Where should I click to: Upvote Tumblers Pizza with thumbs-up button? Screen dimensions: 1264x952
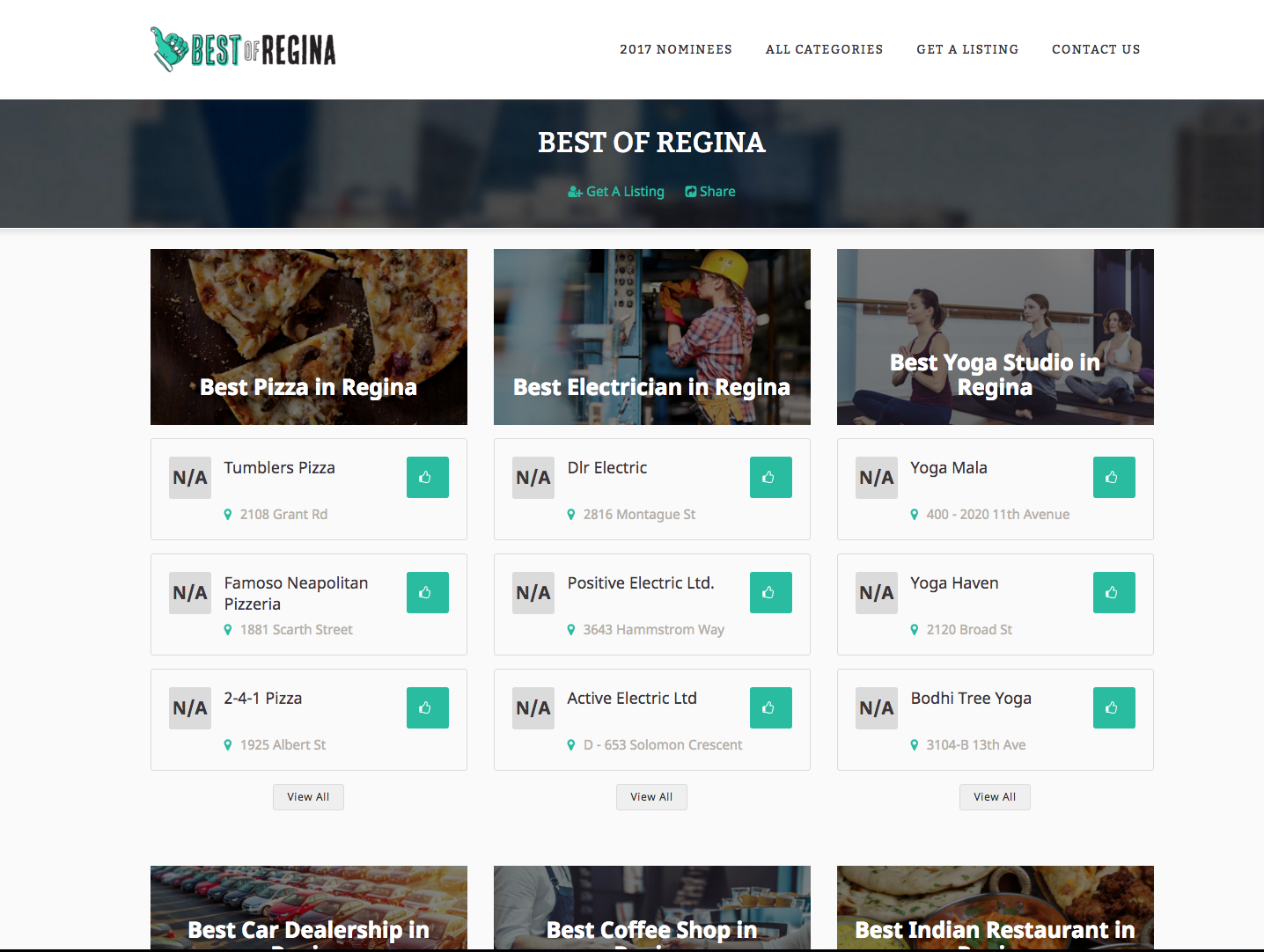[427, 477]
